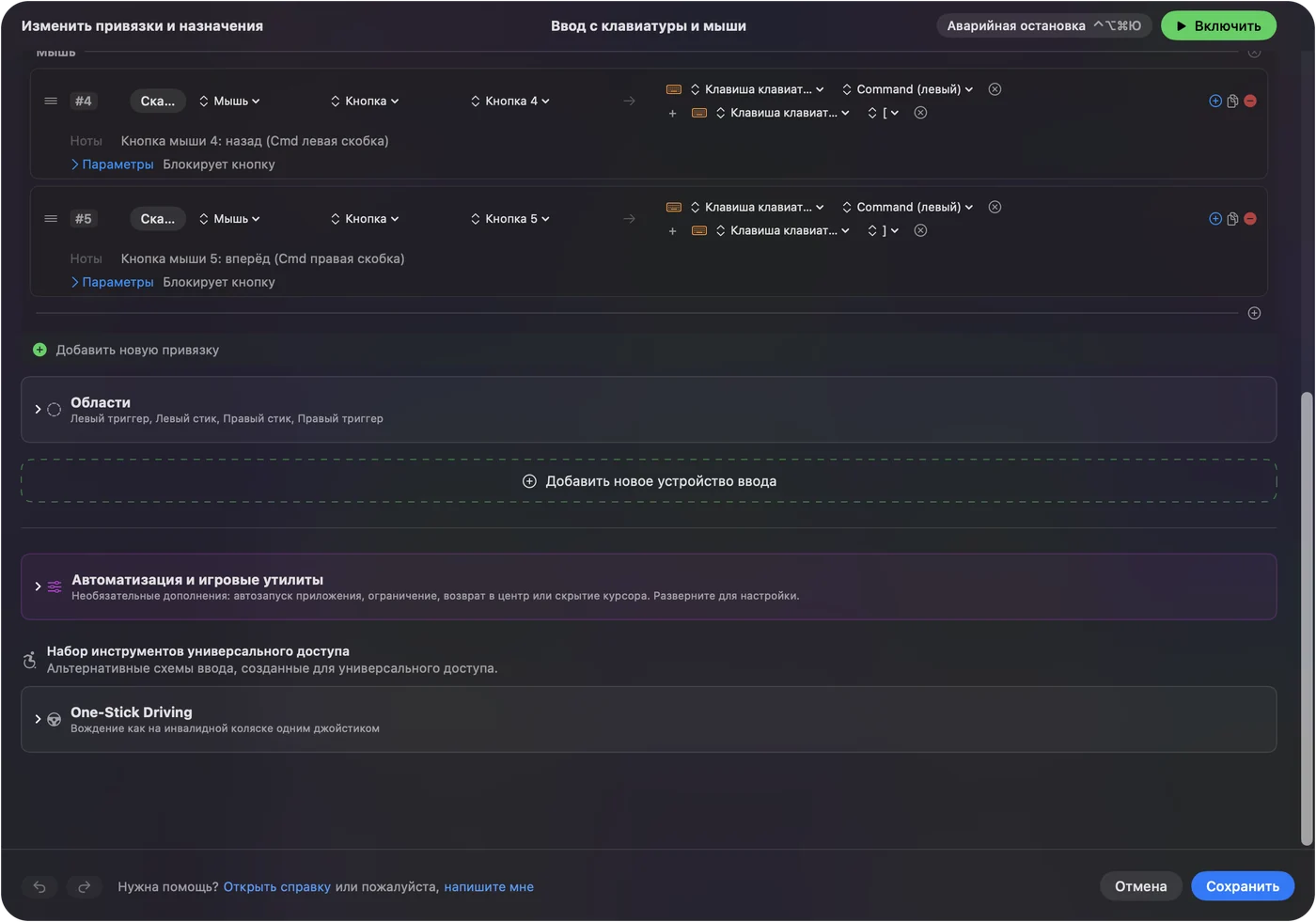1316x922 pixels.
Task: Open the Кнопка 4 dropdown
Action: coord(510,101)
